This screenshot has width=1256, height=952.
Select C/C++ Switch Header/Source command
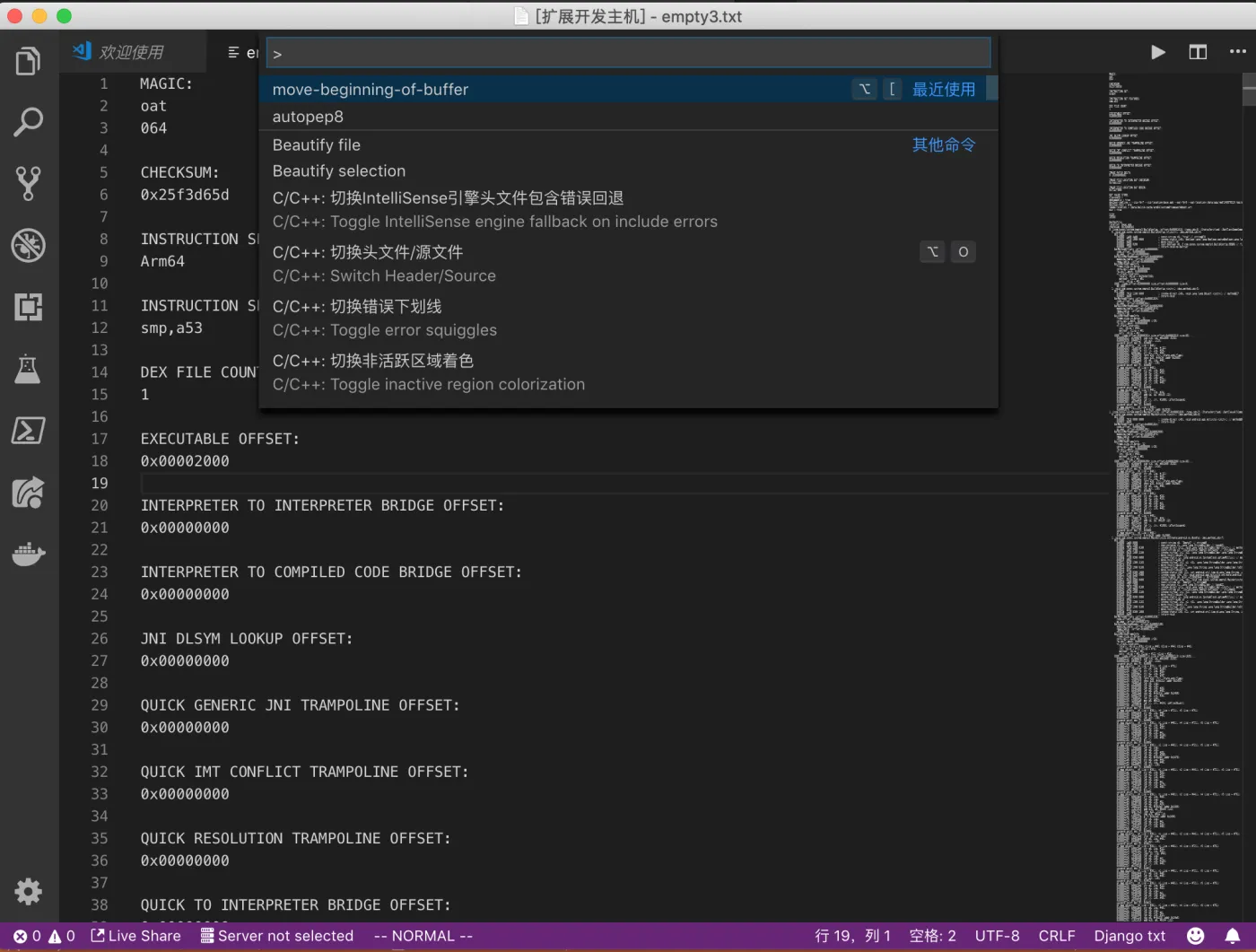[628, 264]
